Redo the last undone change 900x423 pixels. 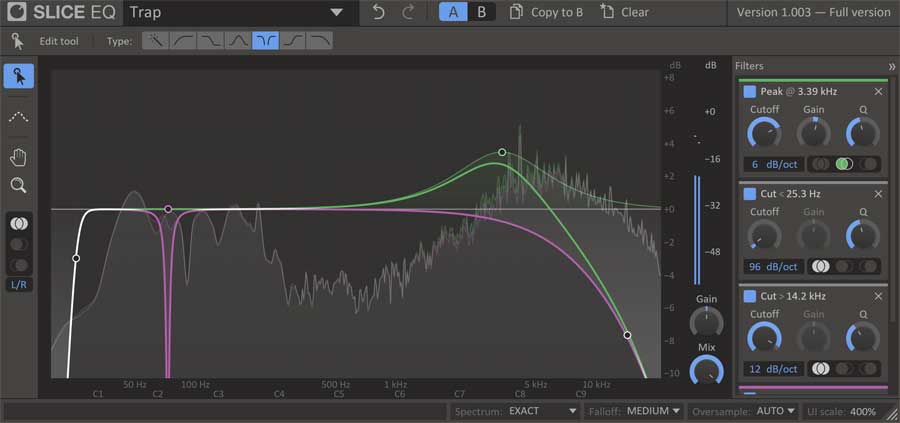point(408,12)
